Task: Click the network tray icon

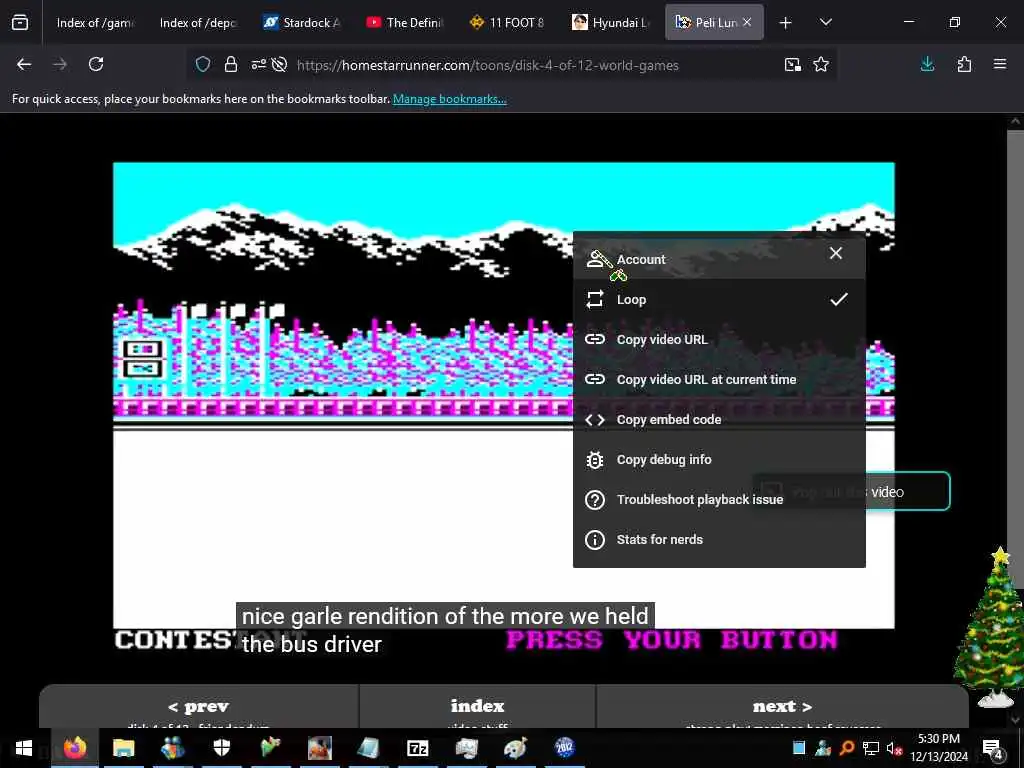Action: coord(871,748)
